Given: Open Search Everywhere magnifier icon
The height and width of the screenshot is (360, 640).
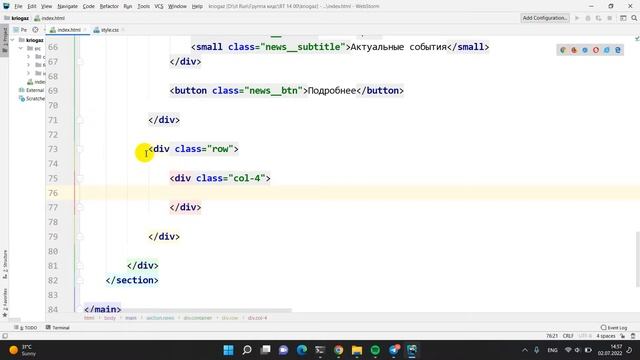Looking at the screenshot, I should coord(634,18).
